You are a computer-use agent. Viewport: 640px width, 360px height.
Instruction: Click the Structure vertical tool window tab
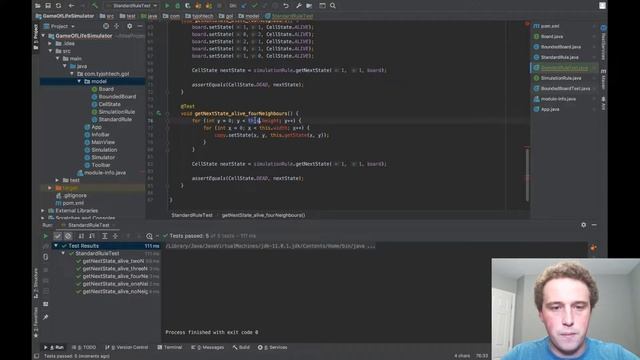(36, 283)
